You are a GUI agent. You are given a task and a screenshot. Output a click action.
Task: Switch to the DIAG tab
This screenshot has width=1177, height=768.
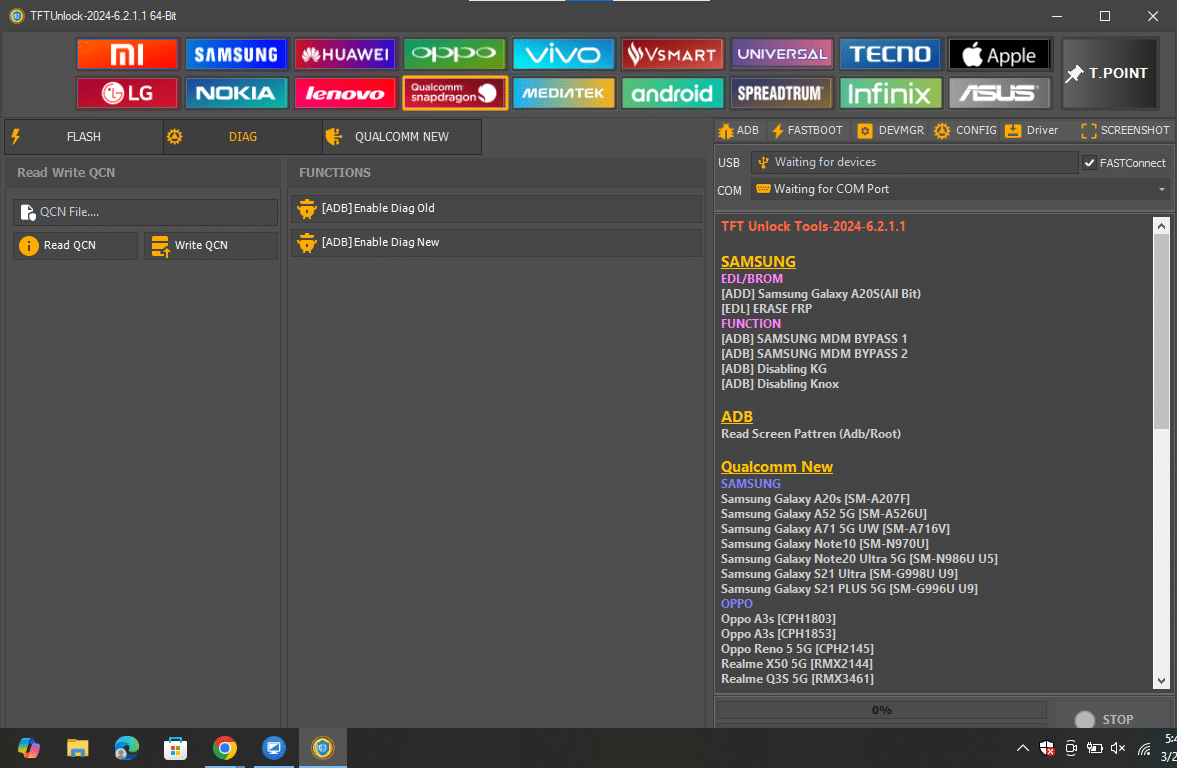click(243, 136)
